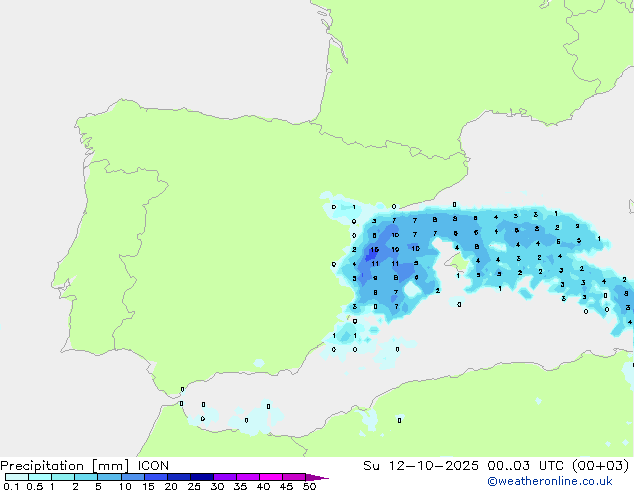Choose the legend swatch between 30 and 35

point(229,477)
